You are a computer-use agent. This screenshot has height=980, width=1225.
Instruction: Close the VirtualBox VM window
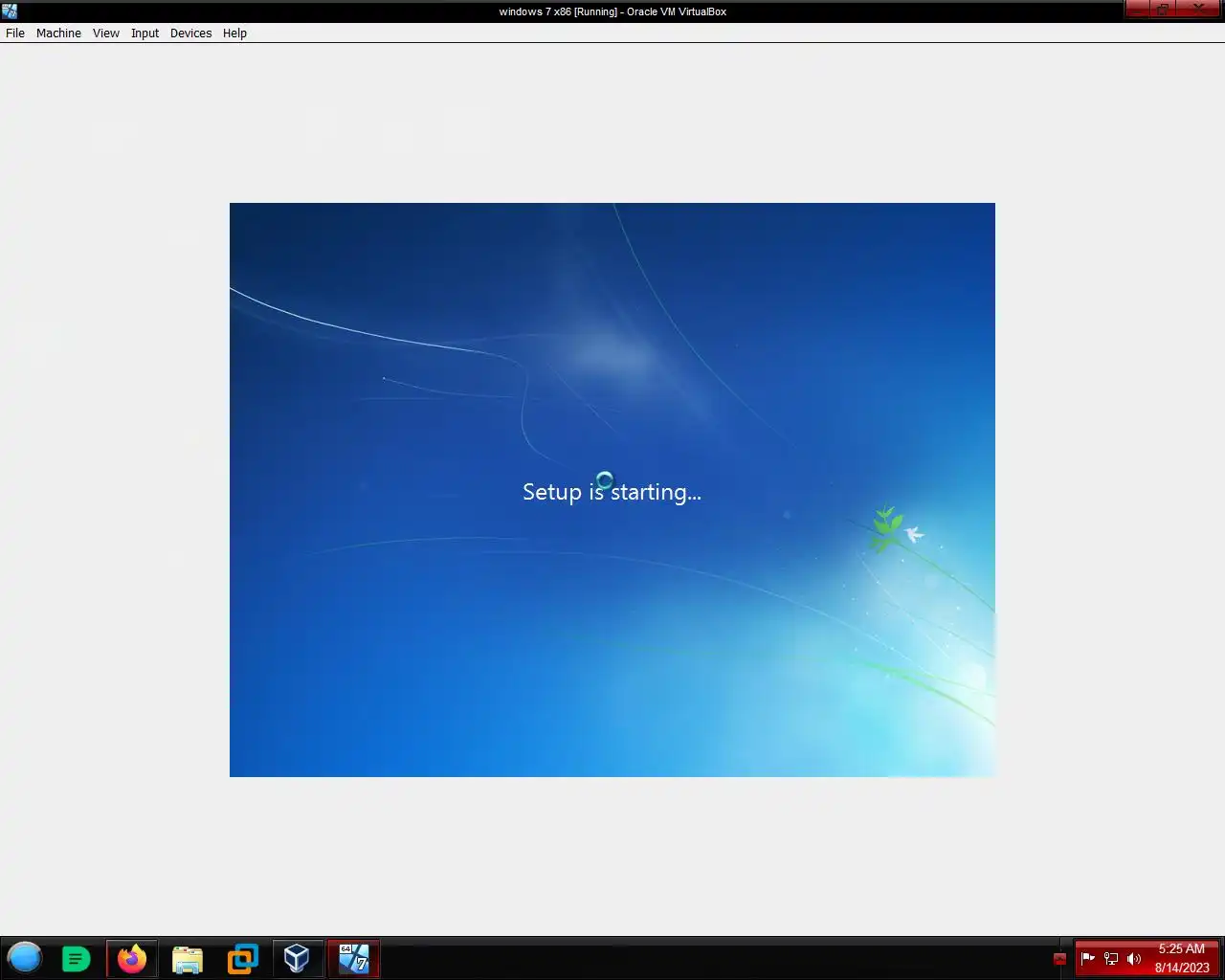[1198, 10]
